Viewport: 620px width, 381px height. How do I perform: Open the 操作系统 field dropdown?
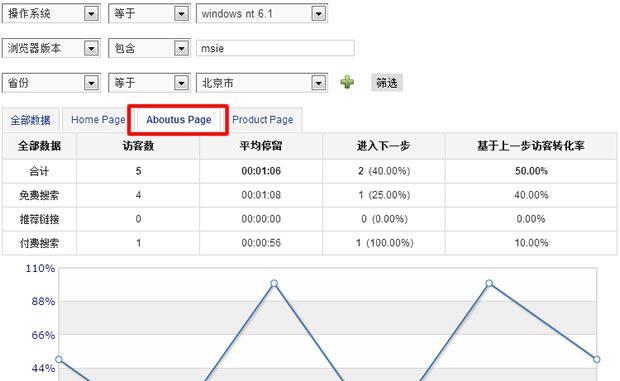[51, 14]
